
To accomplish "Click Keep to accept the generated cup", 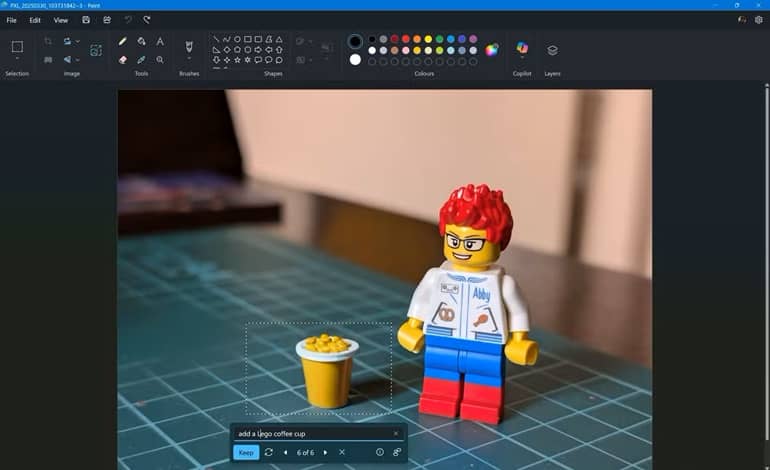I will coord(246,452).
